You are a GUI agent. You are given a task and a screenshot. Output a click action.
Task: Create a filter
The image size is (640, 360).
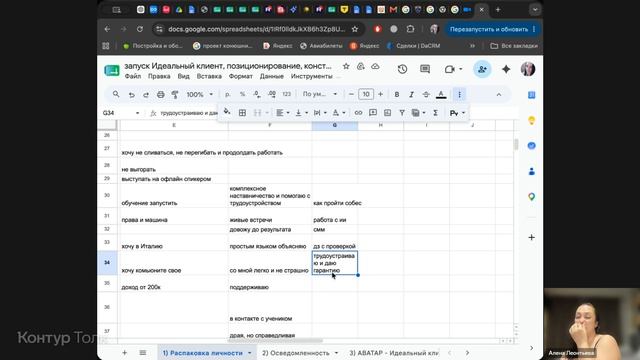(x=402, y=113)
